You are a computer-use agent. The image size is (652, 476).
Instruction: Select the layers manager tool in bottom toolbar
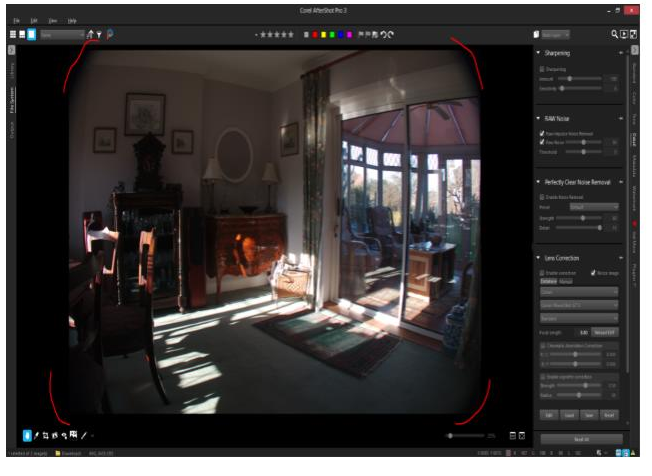pyautogui.click(x=74, y=435)
